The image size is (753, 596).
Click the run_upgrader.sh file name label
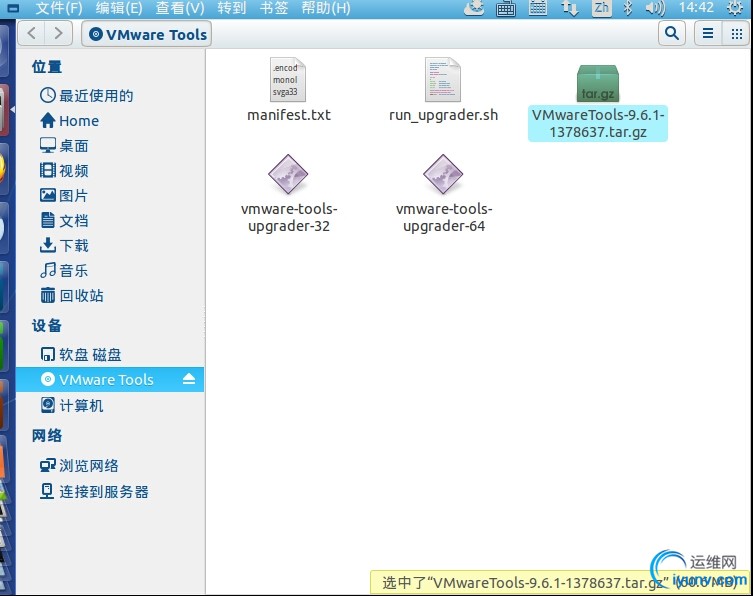tap(443, 115)
